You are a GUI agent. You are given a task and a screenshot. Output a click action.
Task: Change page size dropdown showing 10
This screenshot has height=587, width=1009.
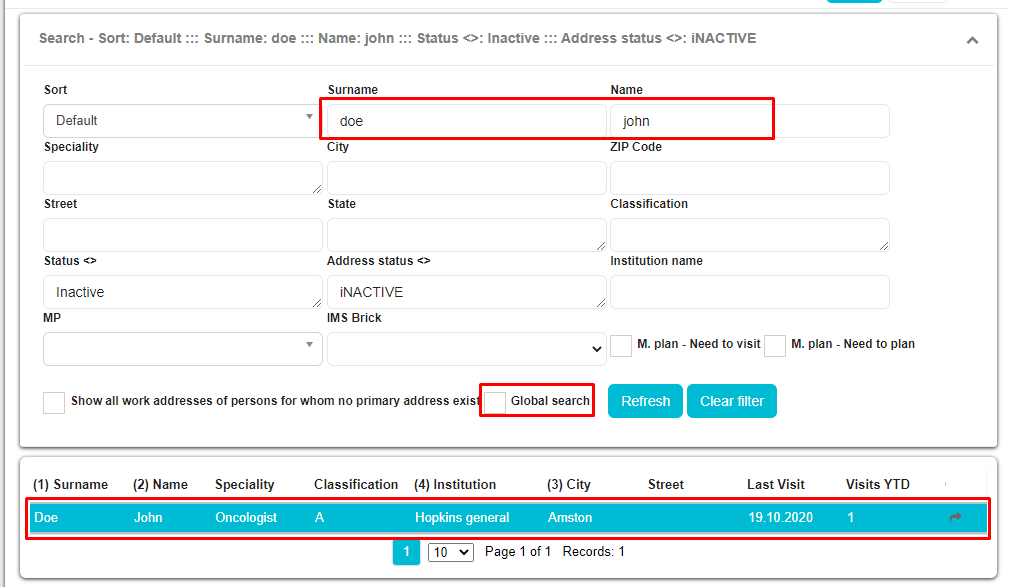tap(450, 552)
